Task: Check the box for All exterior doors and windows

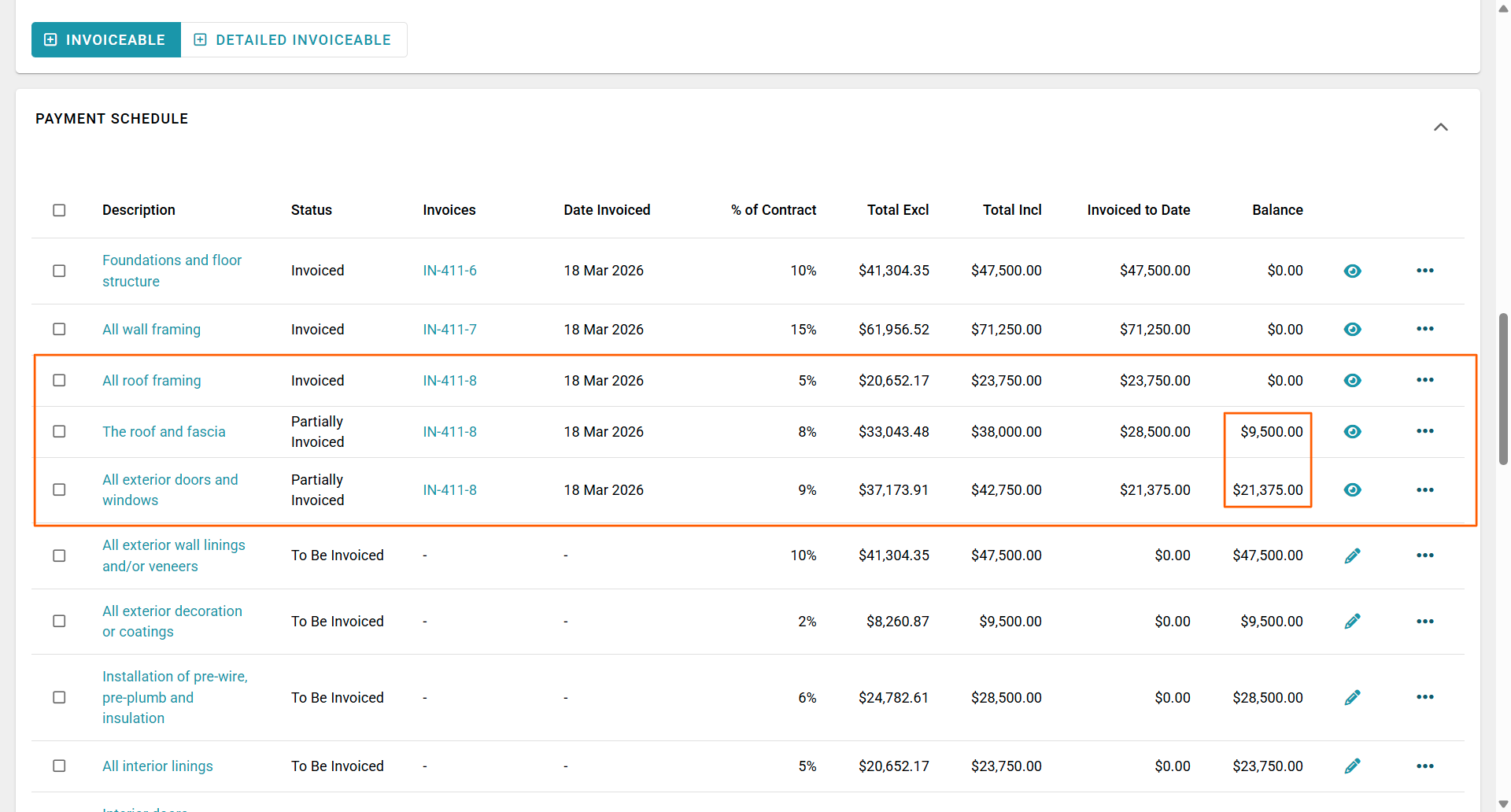Action: point(59,489)
